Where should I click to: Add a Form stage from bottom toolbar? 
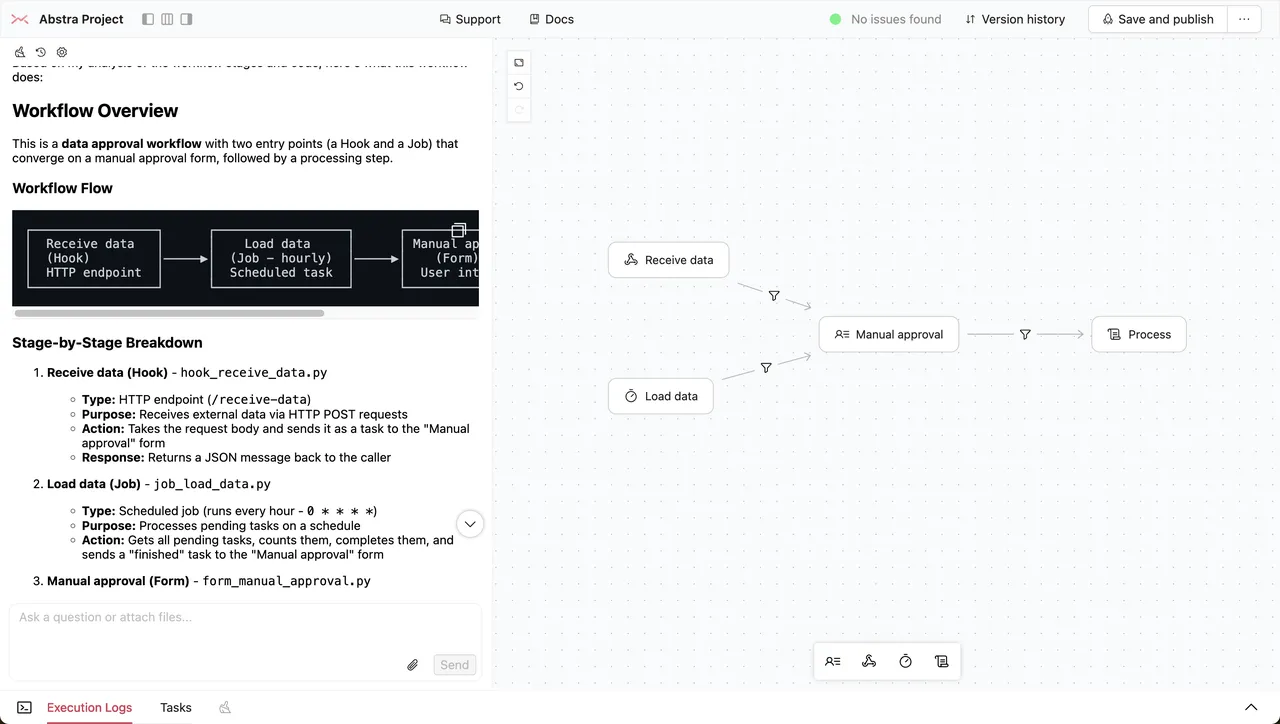833,661
